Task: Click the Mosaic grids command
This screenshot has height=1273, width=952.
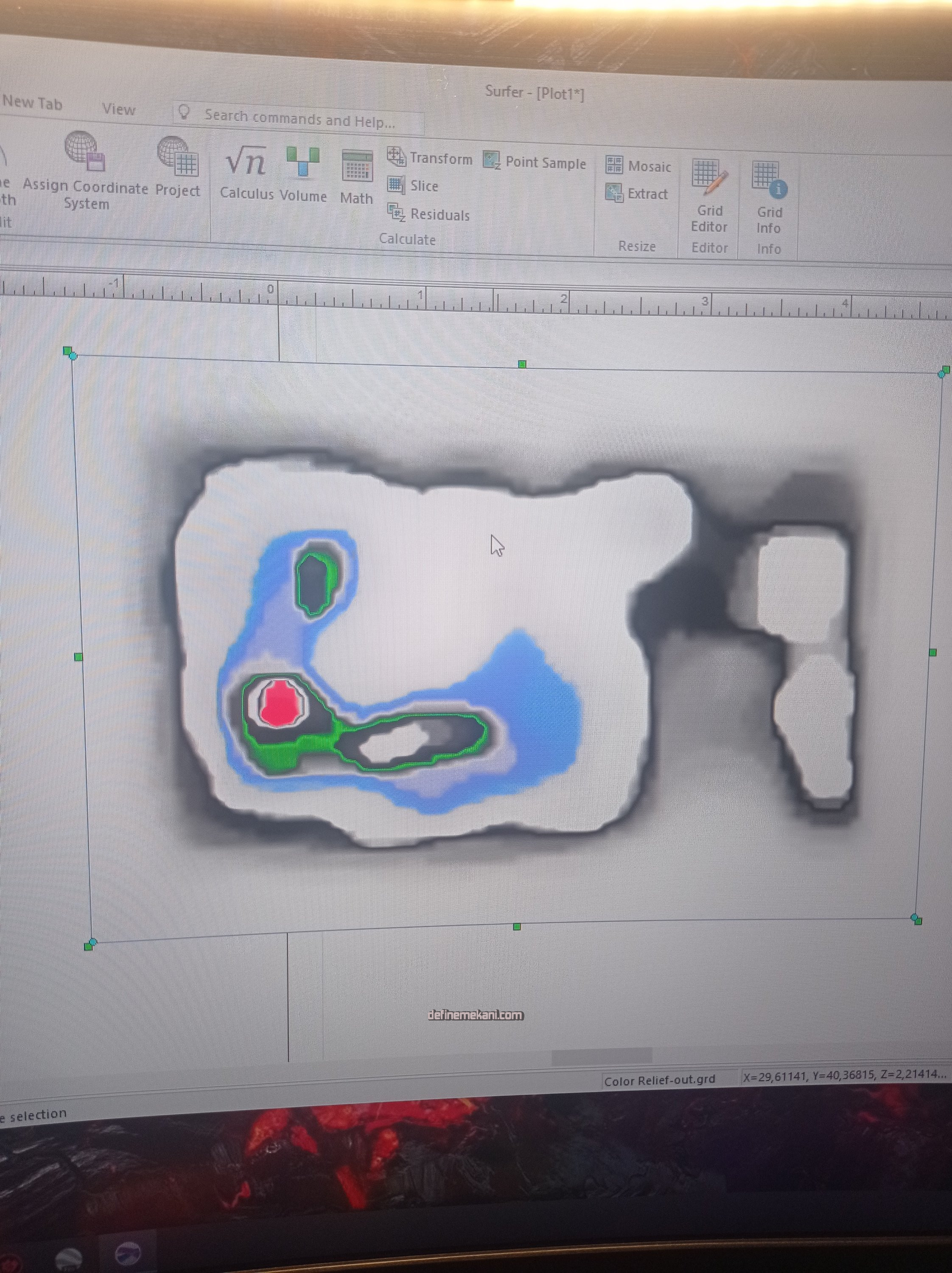Action: tap(638, 166)
